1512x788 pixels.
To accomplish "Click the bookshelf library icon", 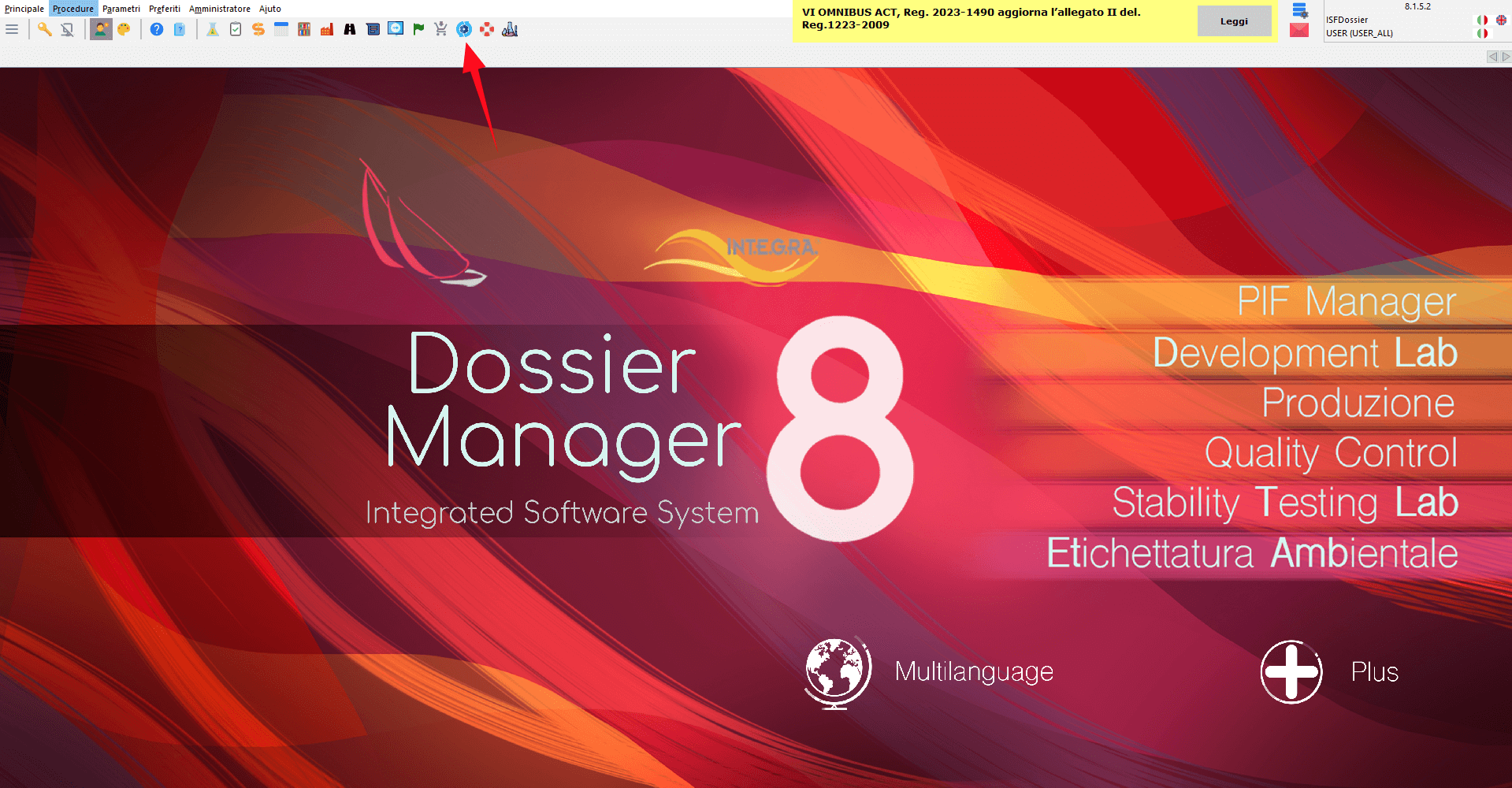I will [x=304, y=29].
